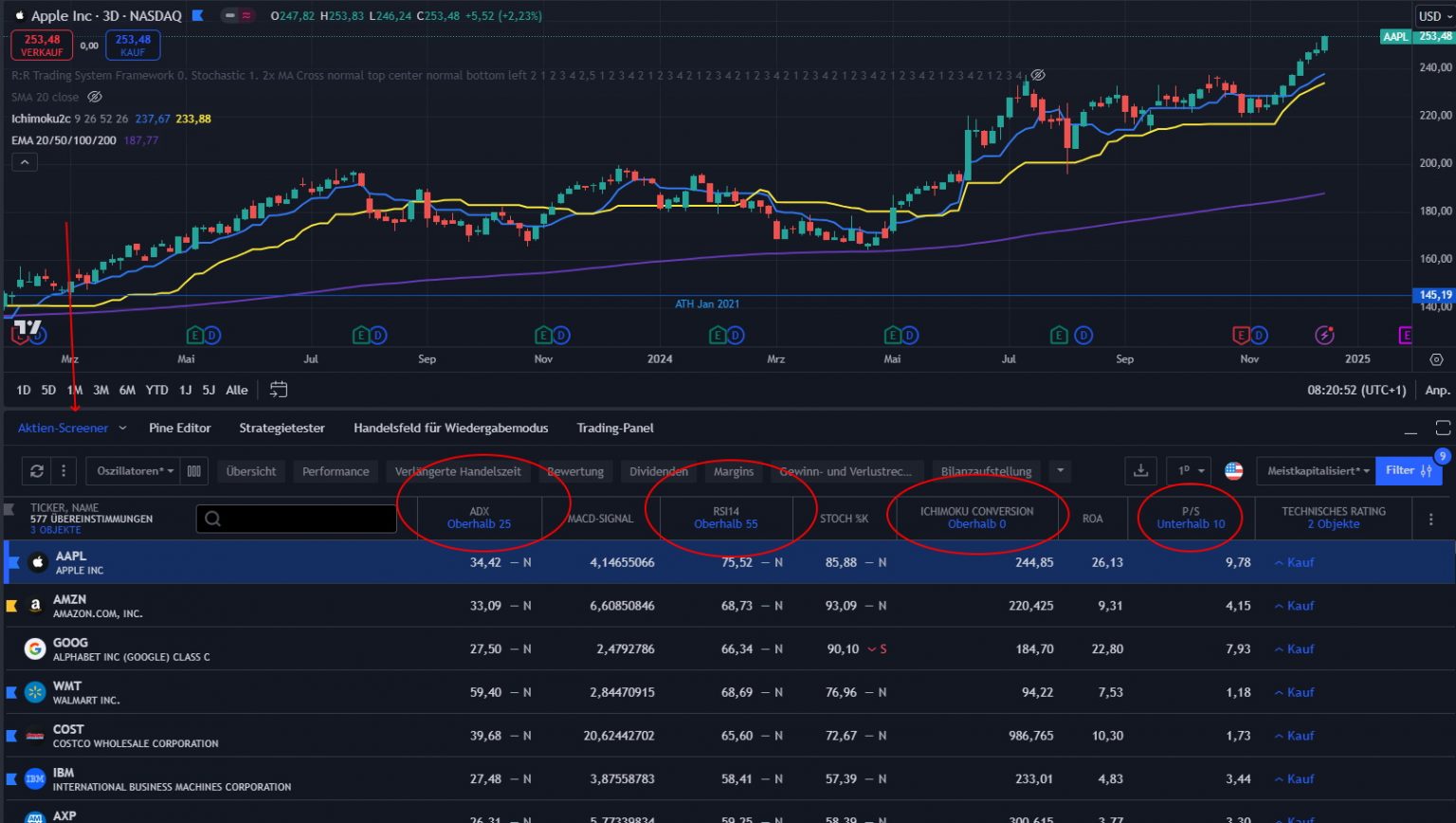This screenshot has width=1456, height=823.
Task: Open the 1D screener interval dropdown
Action: pos(1190,470)
